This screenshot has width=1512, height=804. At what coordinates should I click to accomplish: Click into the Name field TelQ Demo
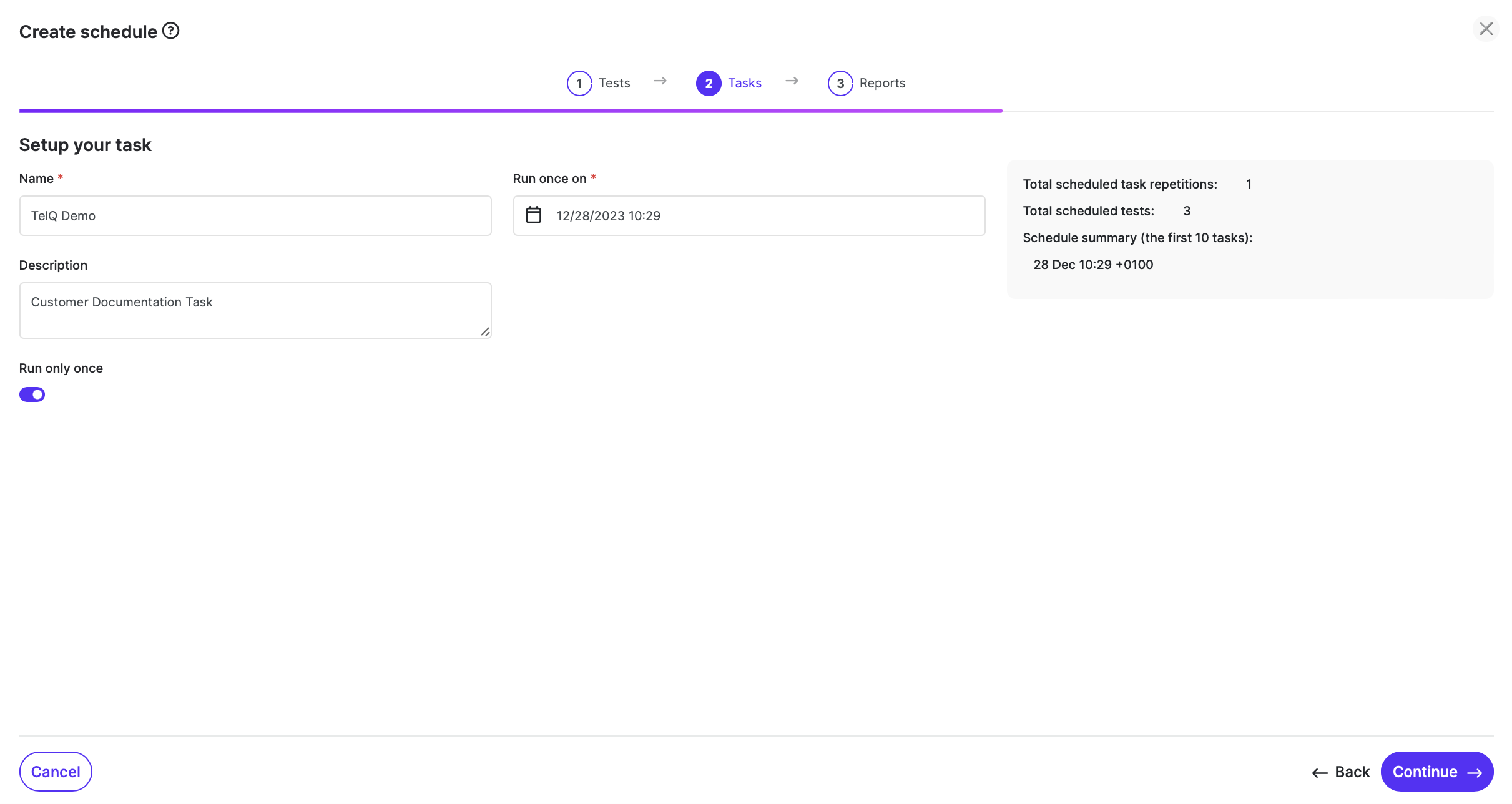pyautogui.click(x=255, y=216)
